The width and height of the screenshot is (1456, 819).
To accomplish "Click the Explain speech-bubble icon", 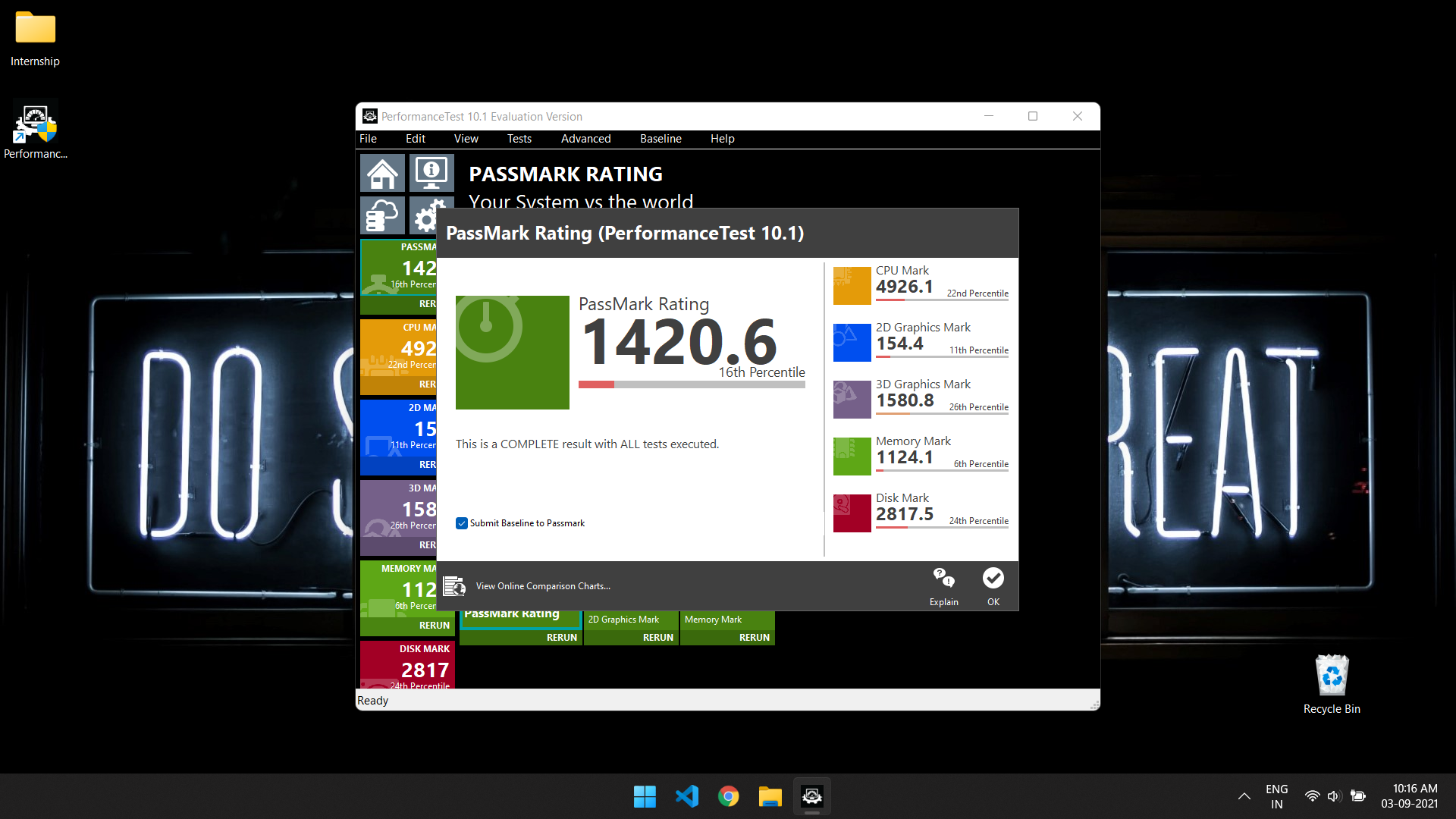I will (943, 579).
